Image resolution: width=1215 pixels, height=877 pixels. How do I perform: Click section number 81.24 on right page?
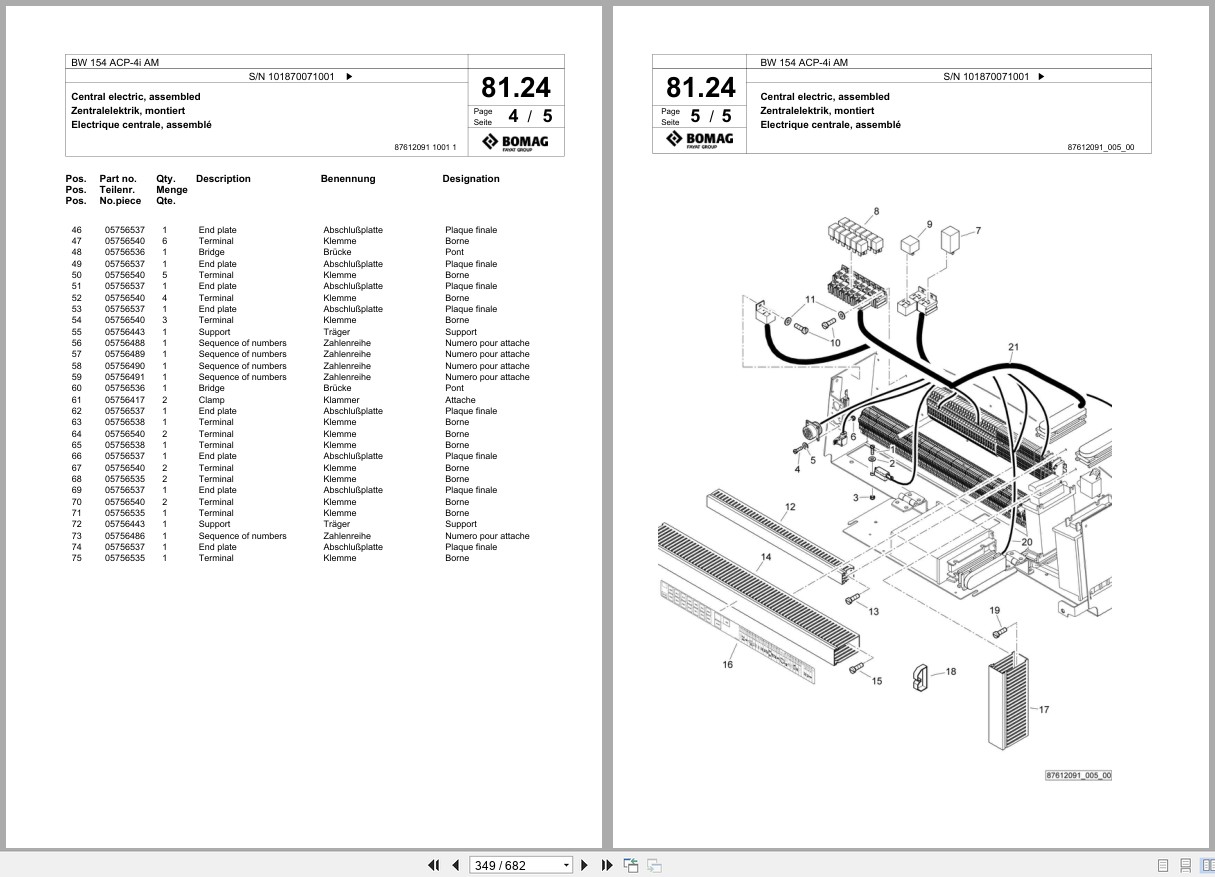pos(700,87)
